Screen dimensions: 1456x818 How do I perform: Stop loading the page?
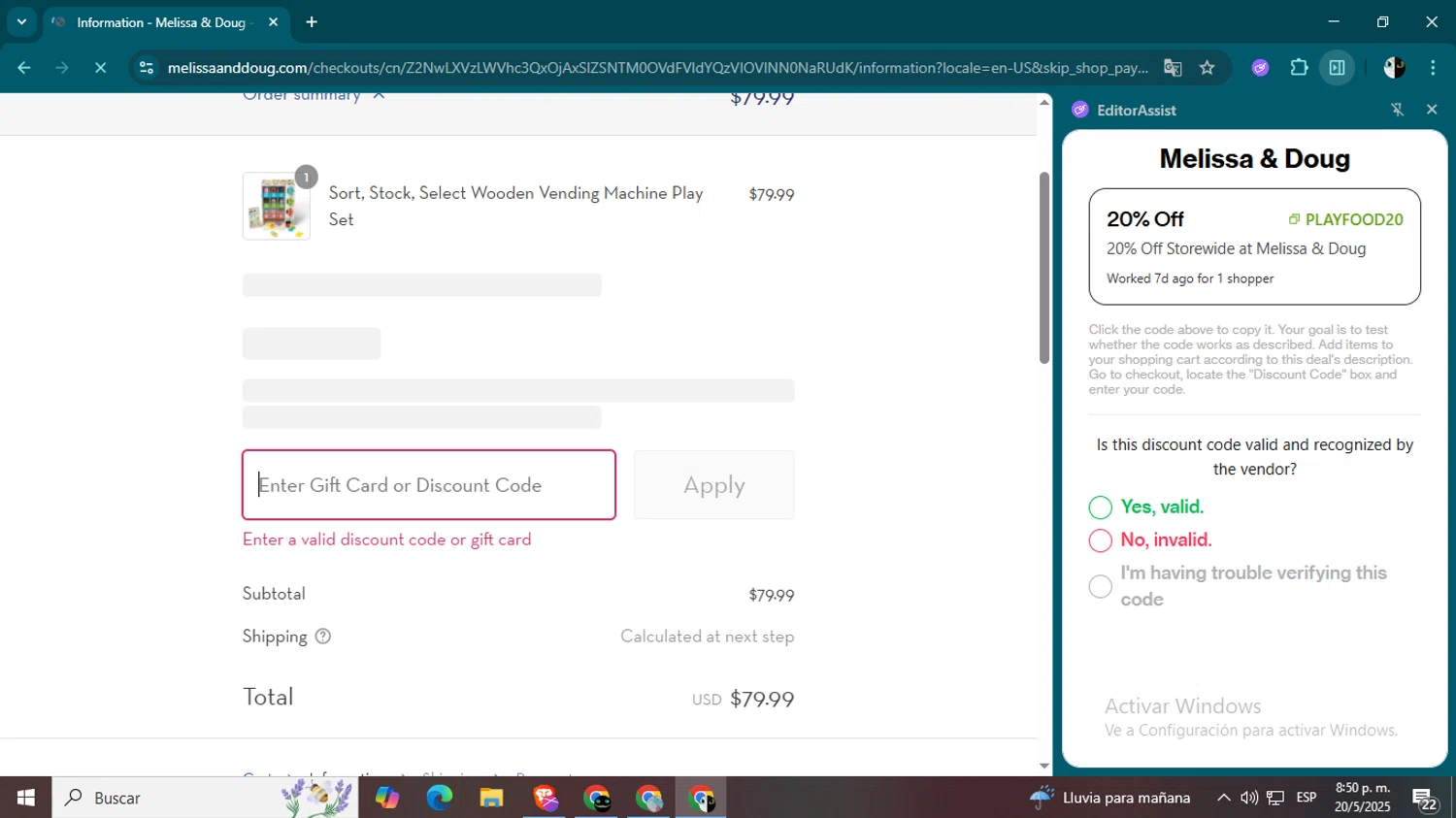pyautogui.click(x=100, y=68)
